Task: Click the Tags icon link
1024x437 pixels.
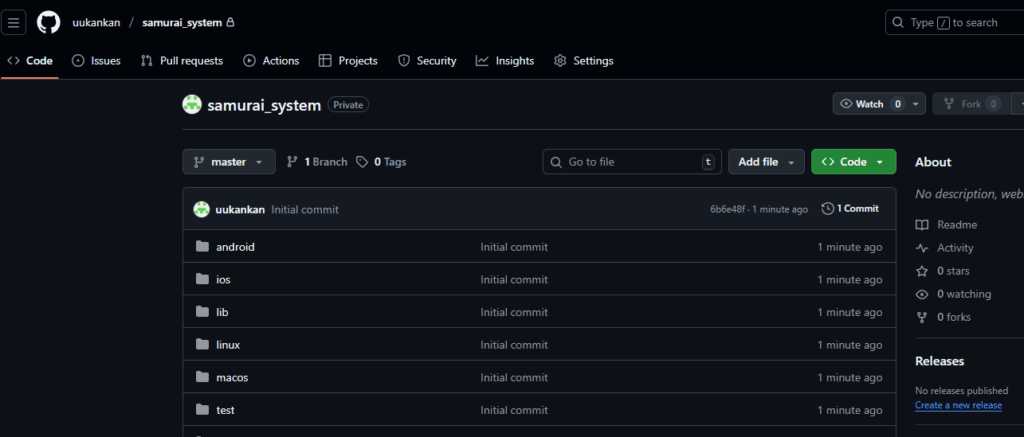Action: pos(362,162)
